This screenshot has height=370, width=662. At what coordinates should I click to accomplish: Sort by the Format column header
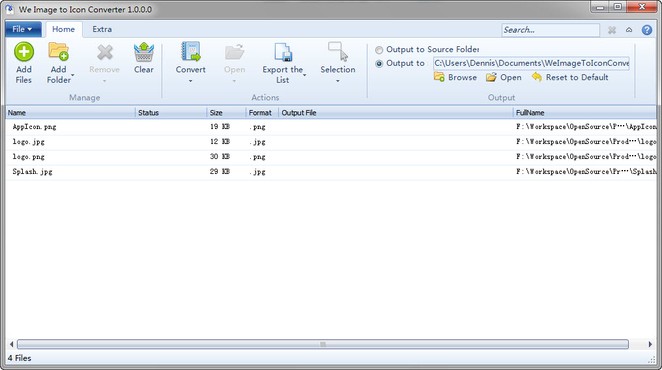click(x=262, y=113)
